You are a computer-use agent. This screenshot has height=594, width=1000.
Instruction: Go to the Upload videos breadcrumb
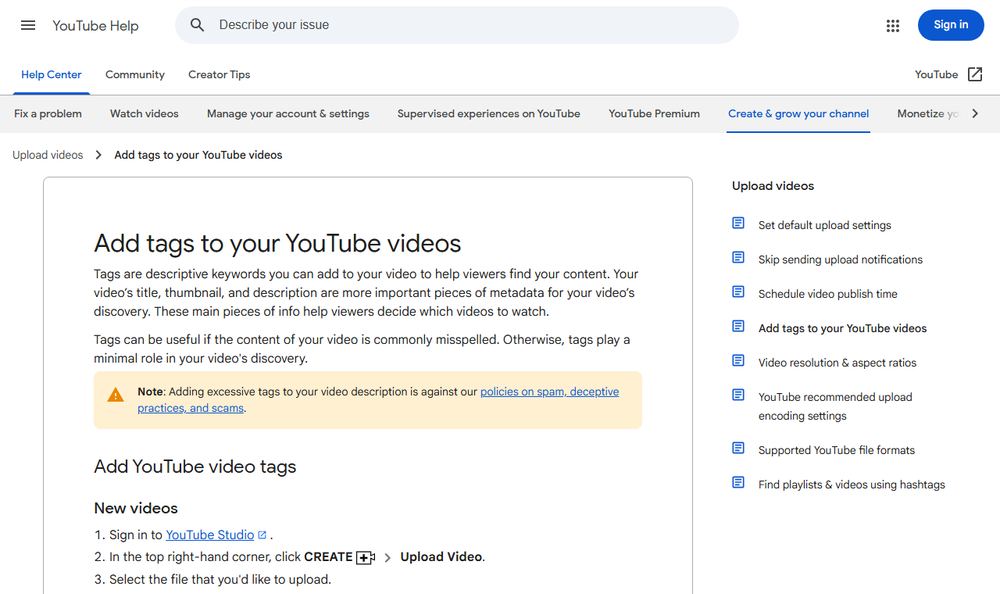tap(48, 155)
